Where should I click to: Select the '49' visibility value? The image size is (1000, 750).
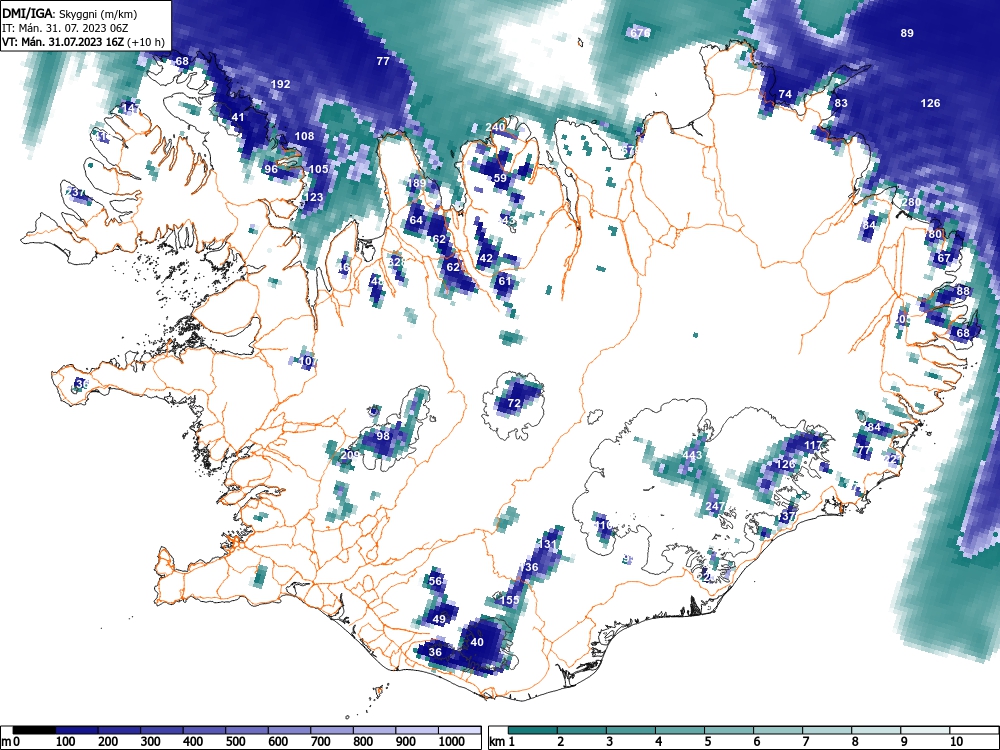(439, 619)
